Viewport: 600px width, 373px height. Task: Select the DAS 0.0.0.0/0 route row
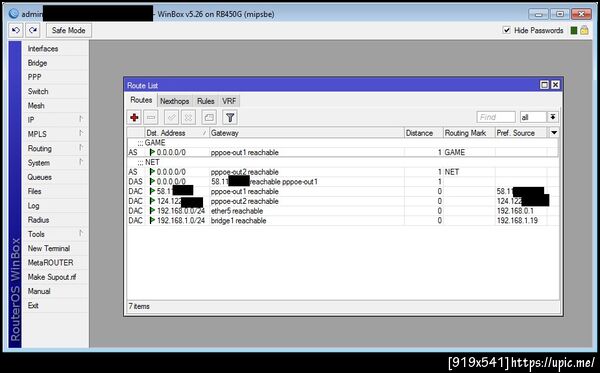click(342, 182)
